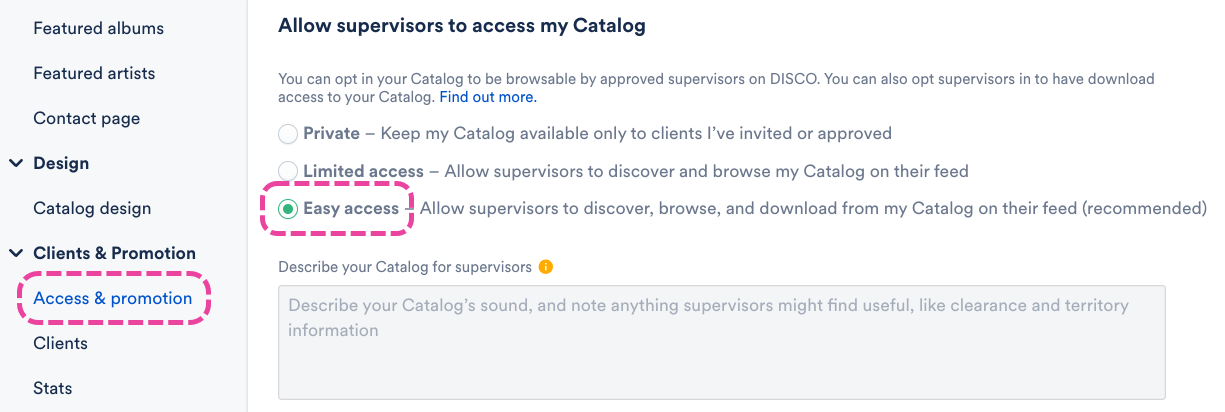Select Access & promotion in the sidebar
The image size is (1225, 412).
pos(112,298)
